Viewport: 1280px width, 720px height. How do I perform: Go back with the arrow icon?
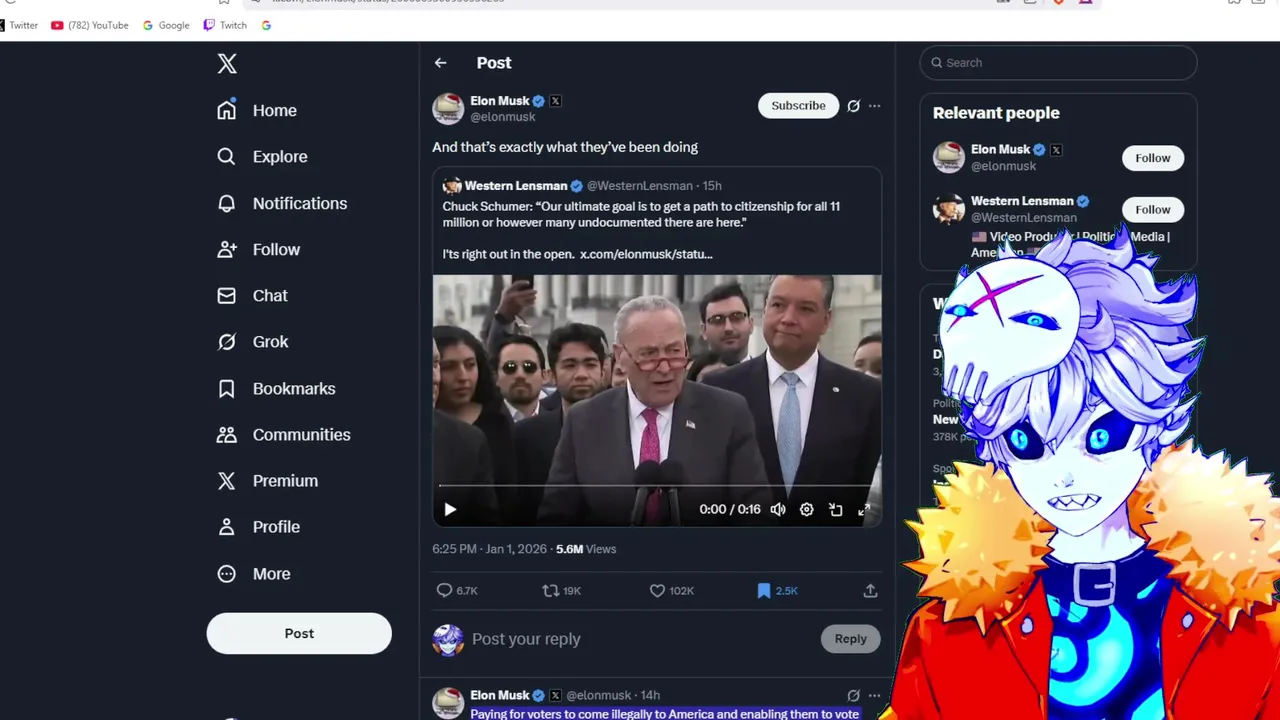coord(441,63)
